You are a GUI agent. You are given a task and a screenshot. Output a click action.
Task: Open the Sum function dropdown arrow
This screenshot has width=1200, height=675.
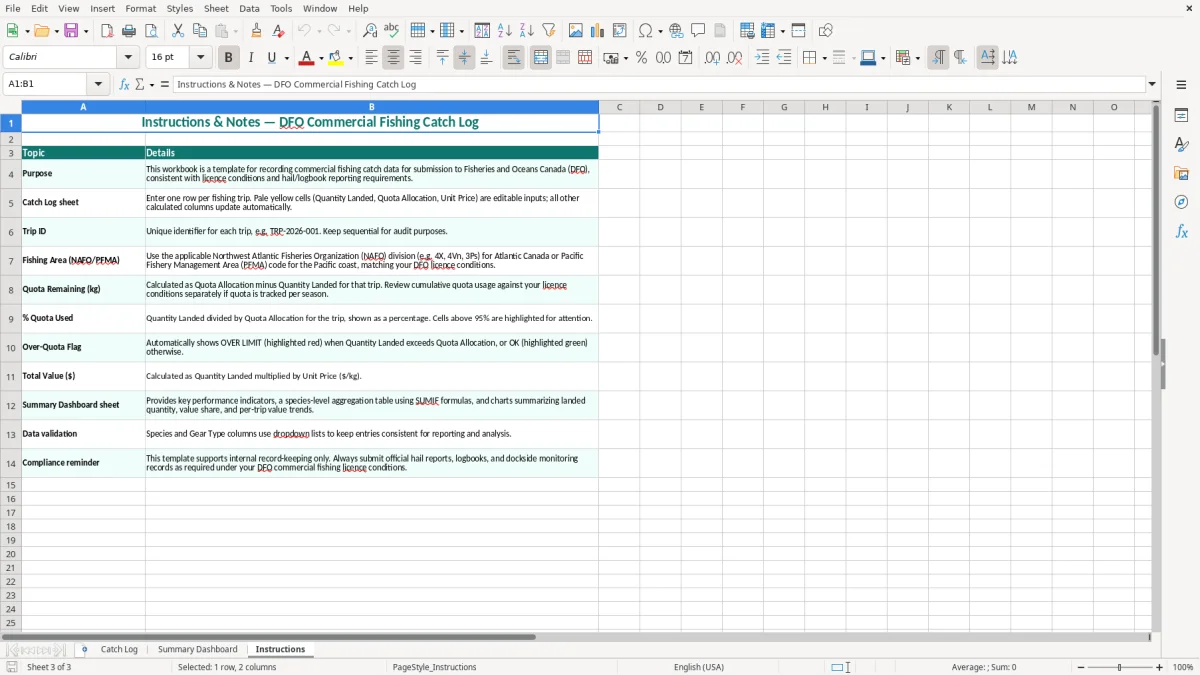point(152,85)
